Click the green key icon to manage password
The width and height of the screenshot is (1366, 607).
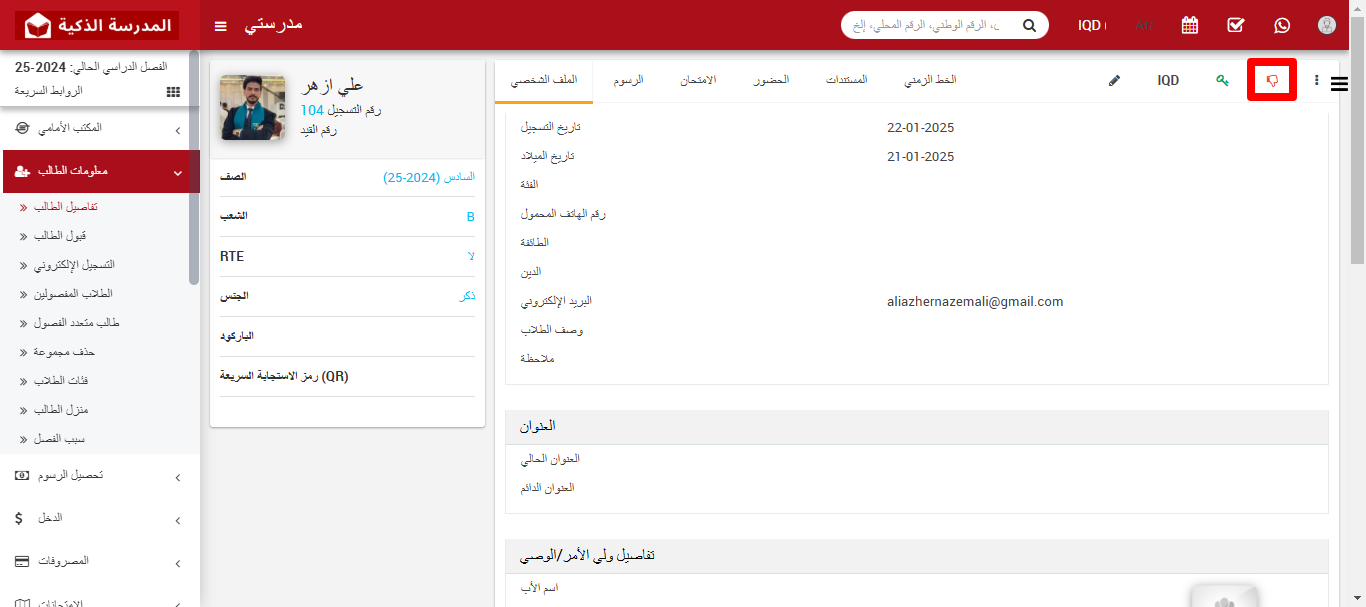click(1222, 80)
